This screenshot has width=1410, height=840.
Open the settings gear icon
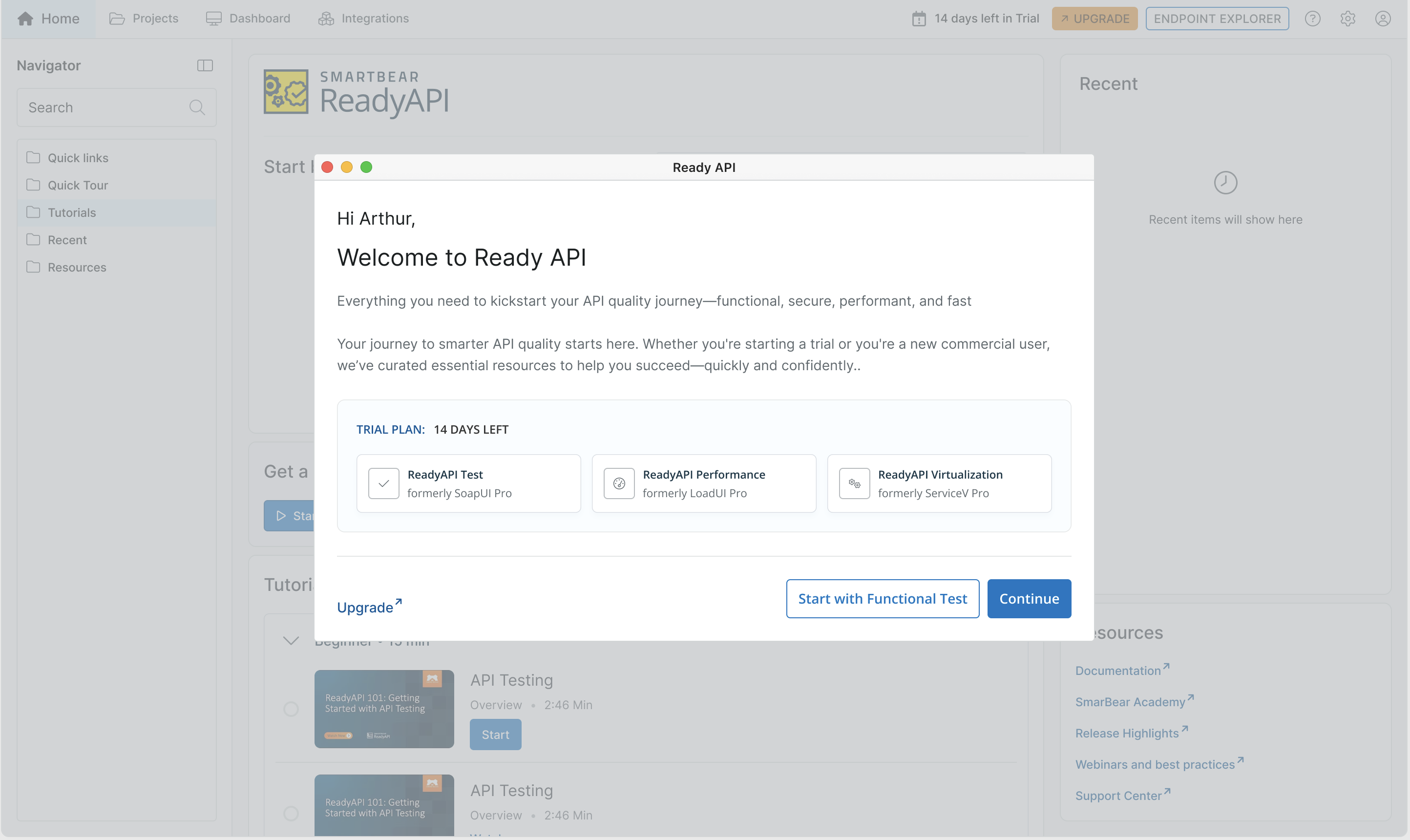(1348, 18)
